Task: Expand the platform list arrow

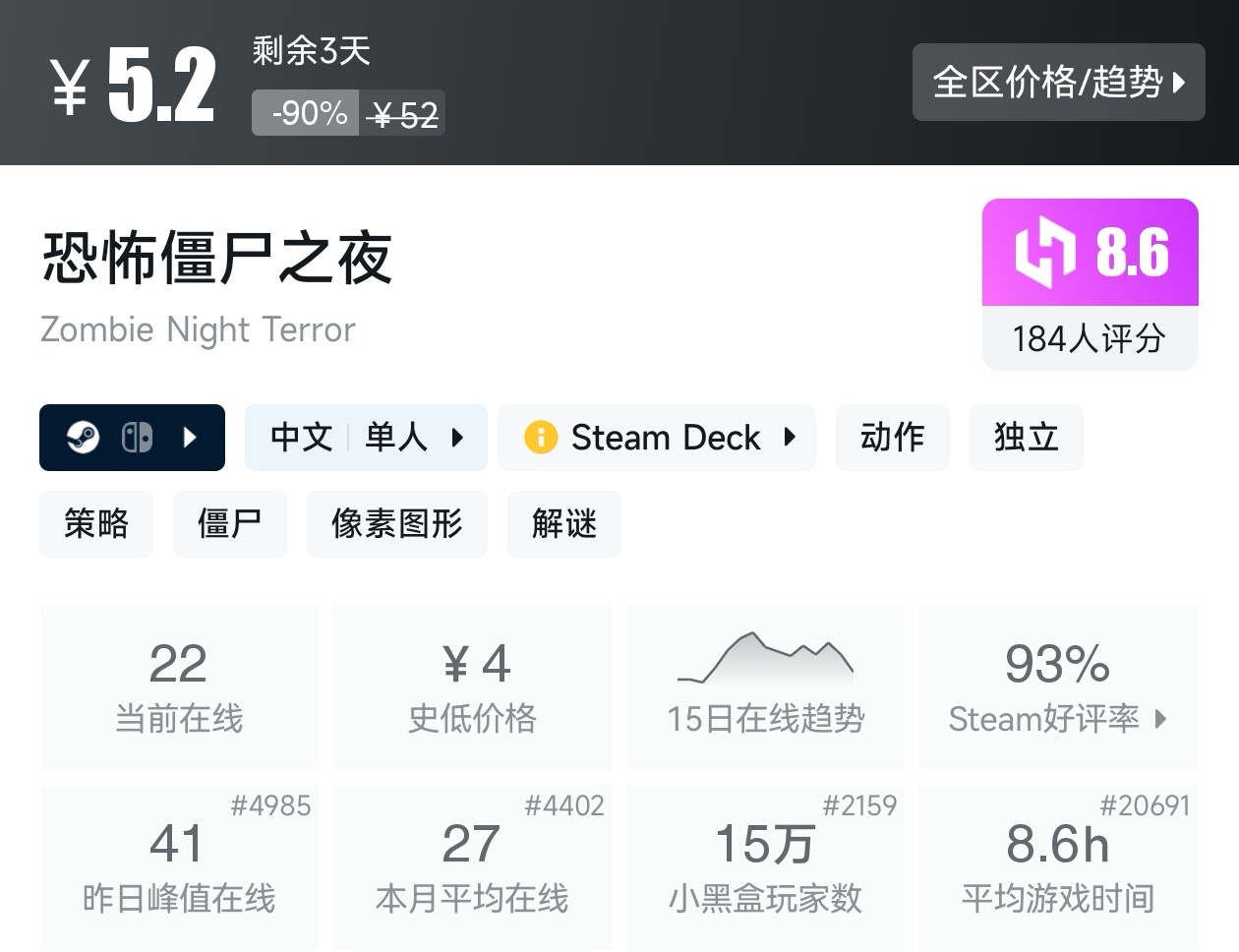Action: [x=191, y=437]
